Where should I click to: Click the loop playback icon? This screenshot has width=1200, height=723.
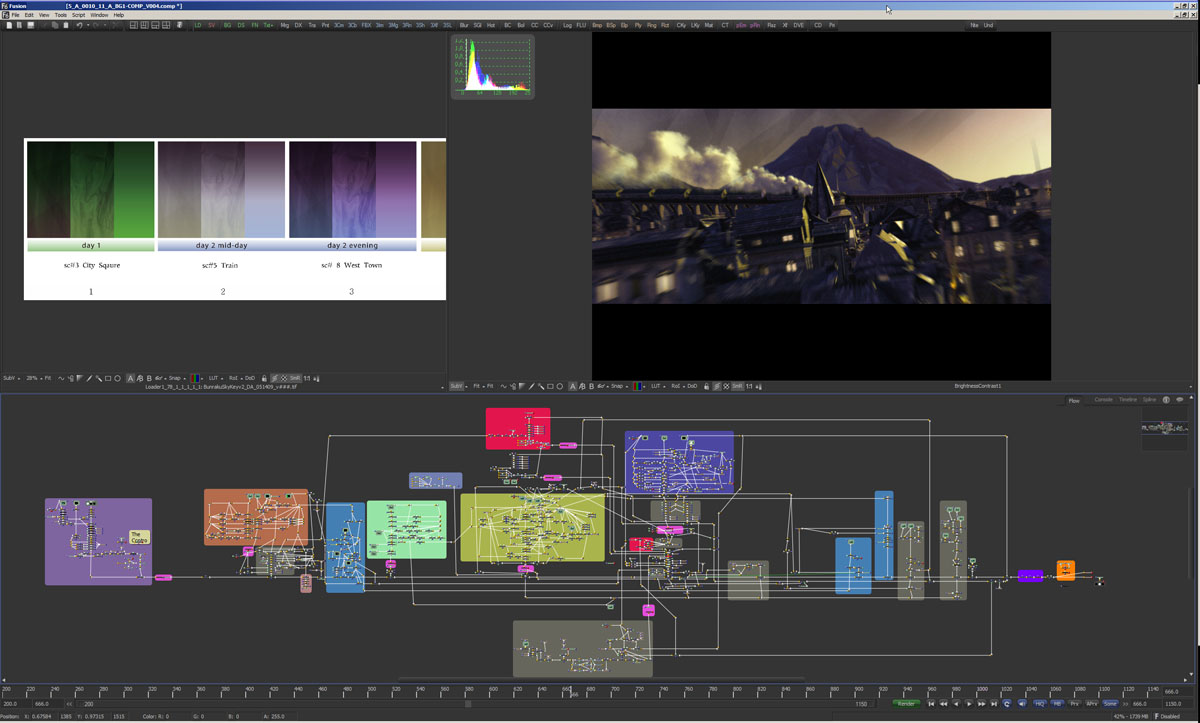tap(1007, 703)
